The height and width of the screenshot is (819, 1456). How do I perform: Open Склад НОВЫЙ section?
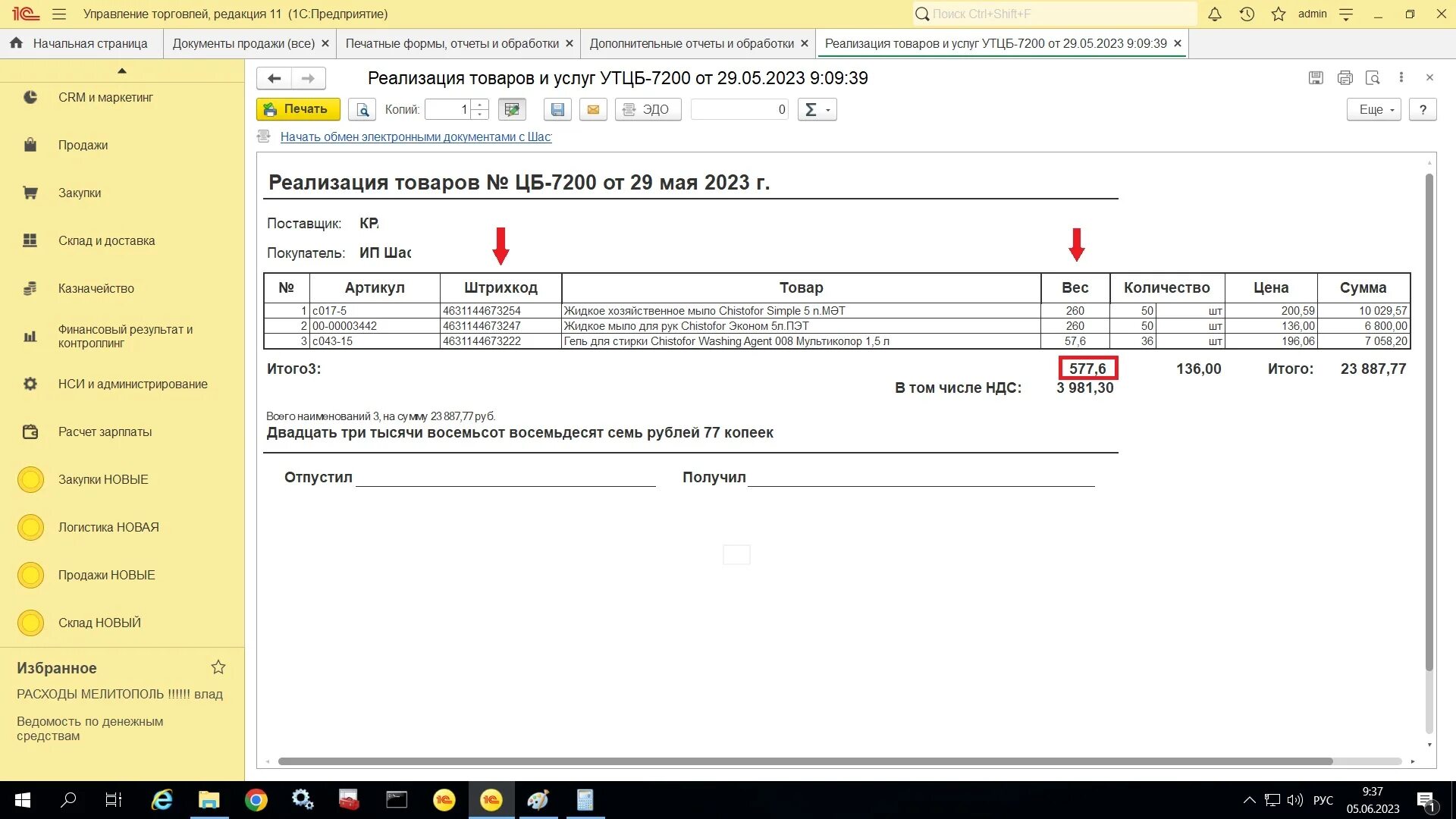pos(99,623)
